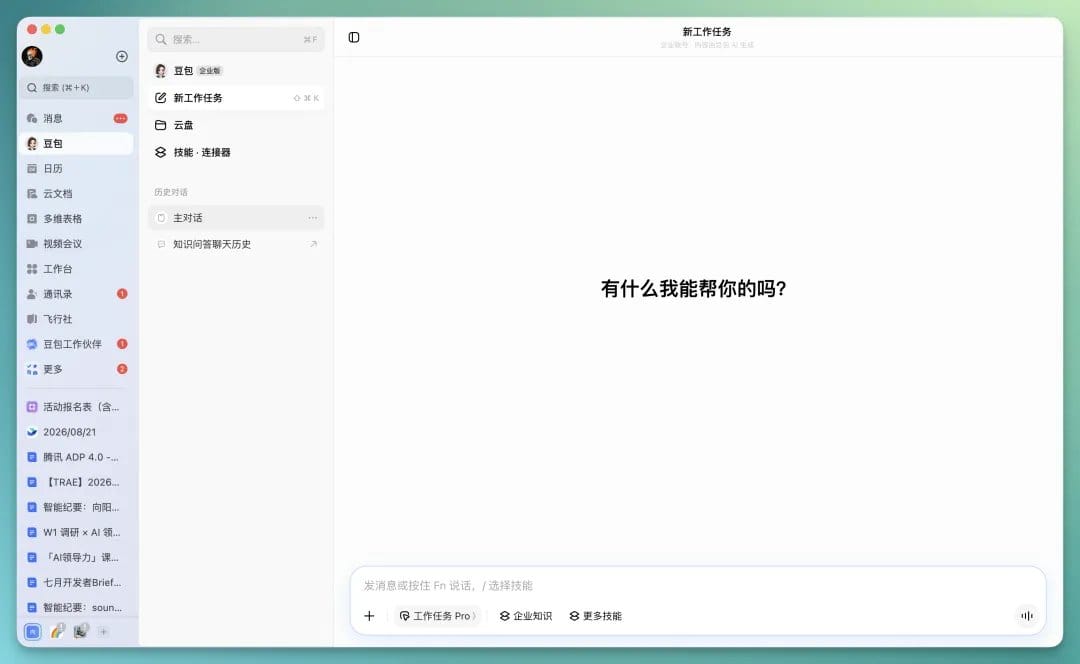
Task: Switch to the third workspace avatar icon
Action: pyautogui.click(x=81, y=631)
